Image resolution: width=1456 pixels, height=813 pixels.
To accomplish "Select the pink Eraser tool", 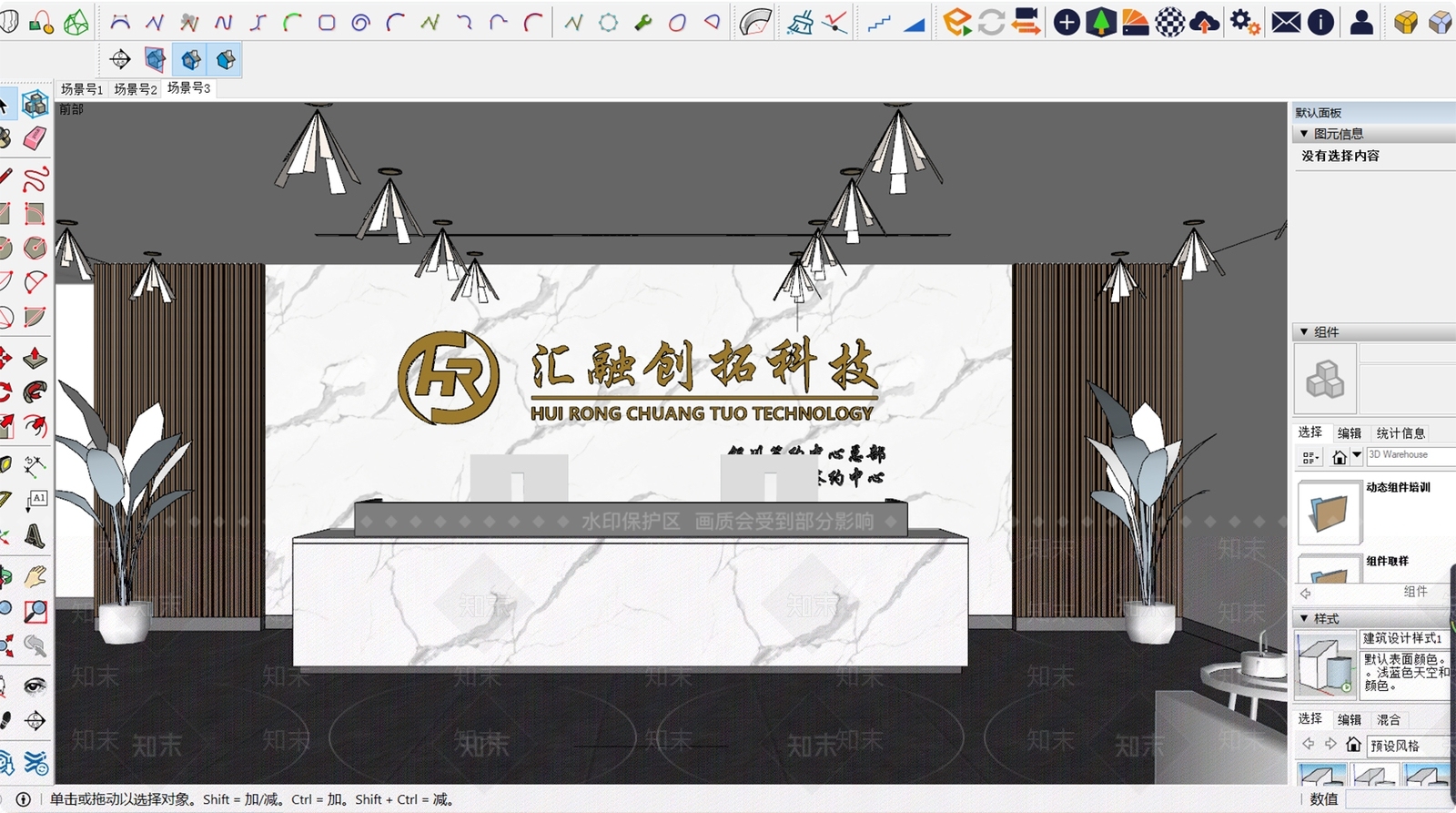I will (35, 137).
